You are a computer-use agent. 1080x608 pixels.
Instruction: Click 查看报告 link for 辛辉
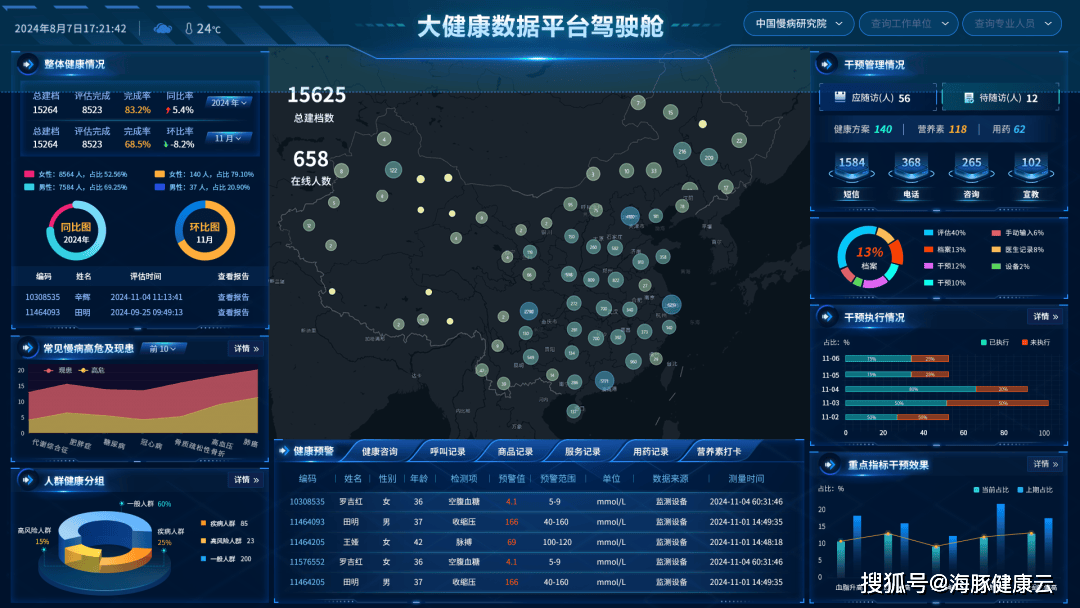[x=233, y=297]
